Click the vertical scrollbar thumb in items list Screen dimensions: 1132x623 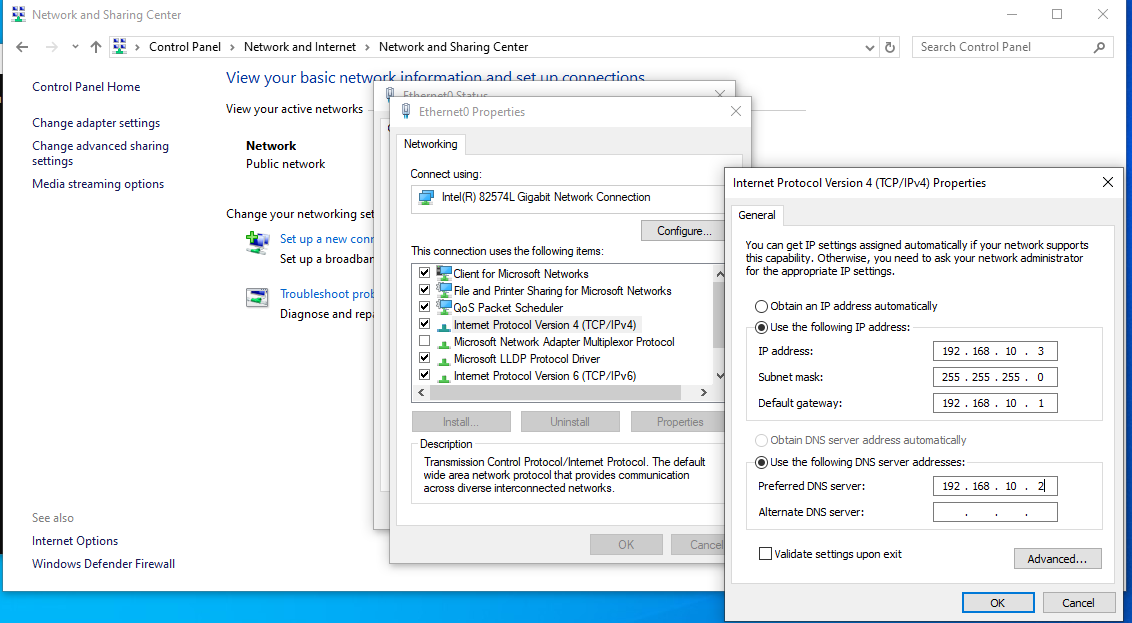(x=719, y=314)
